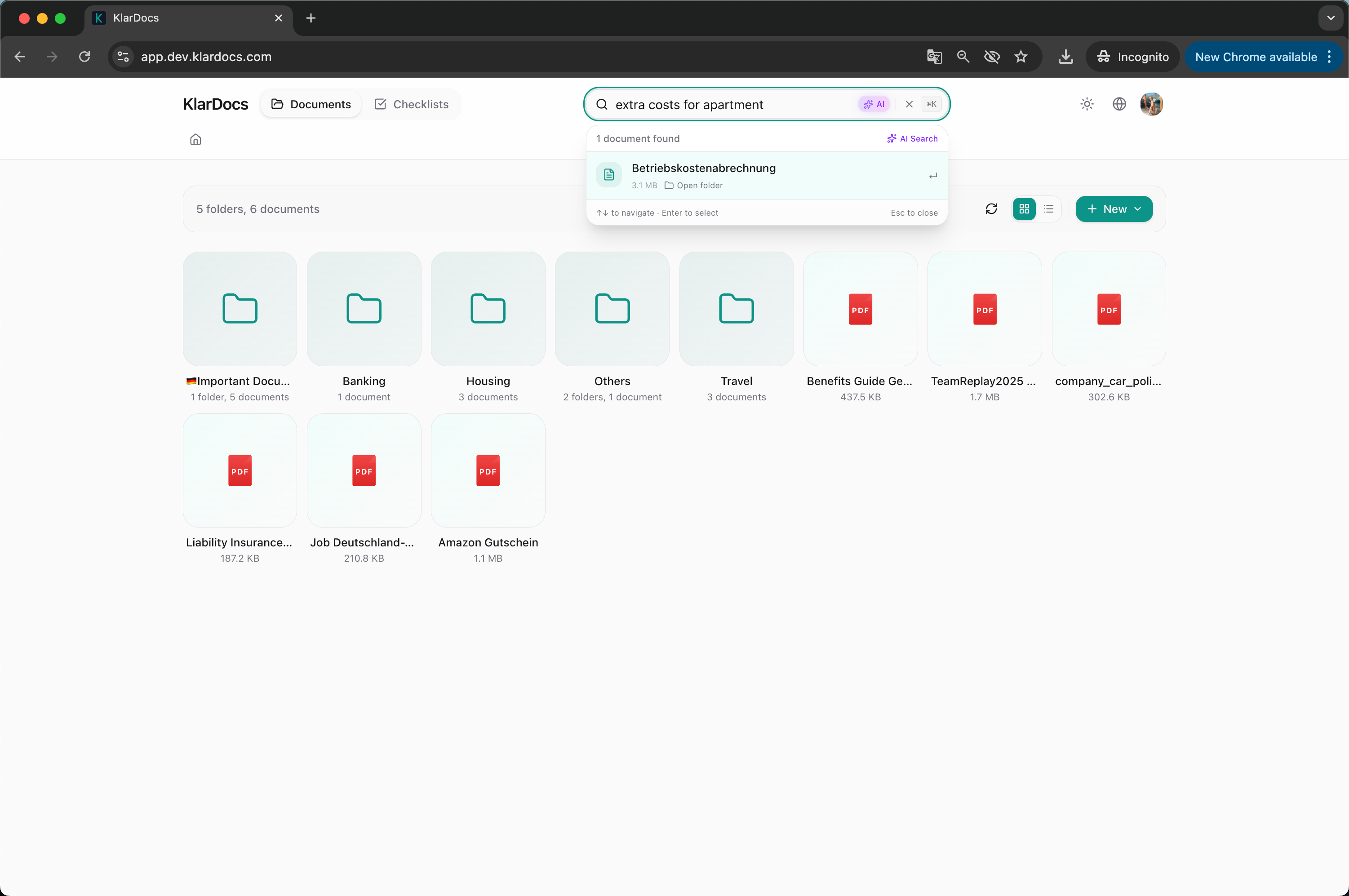Open the Housing folder
Viewport: 1349px width, 896px height.
click(488, 309)
